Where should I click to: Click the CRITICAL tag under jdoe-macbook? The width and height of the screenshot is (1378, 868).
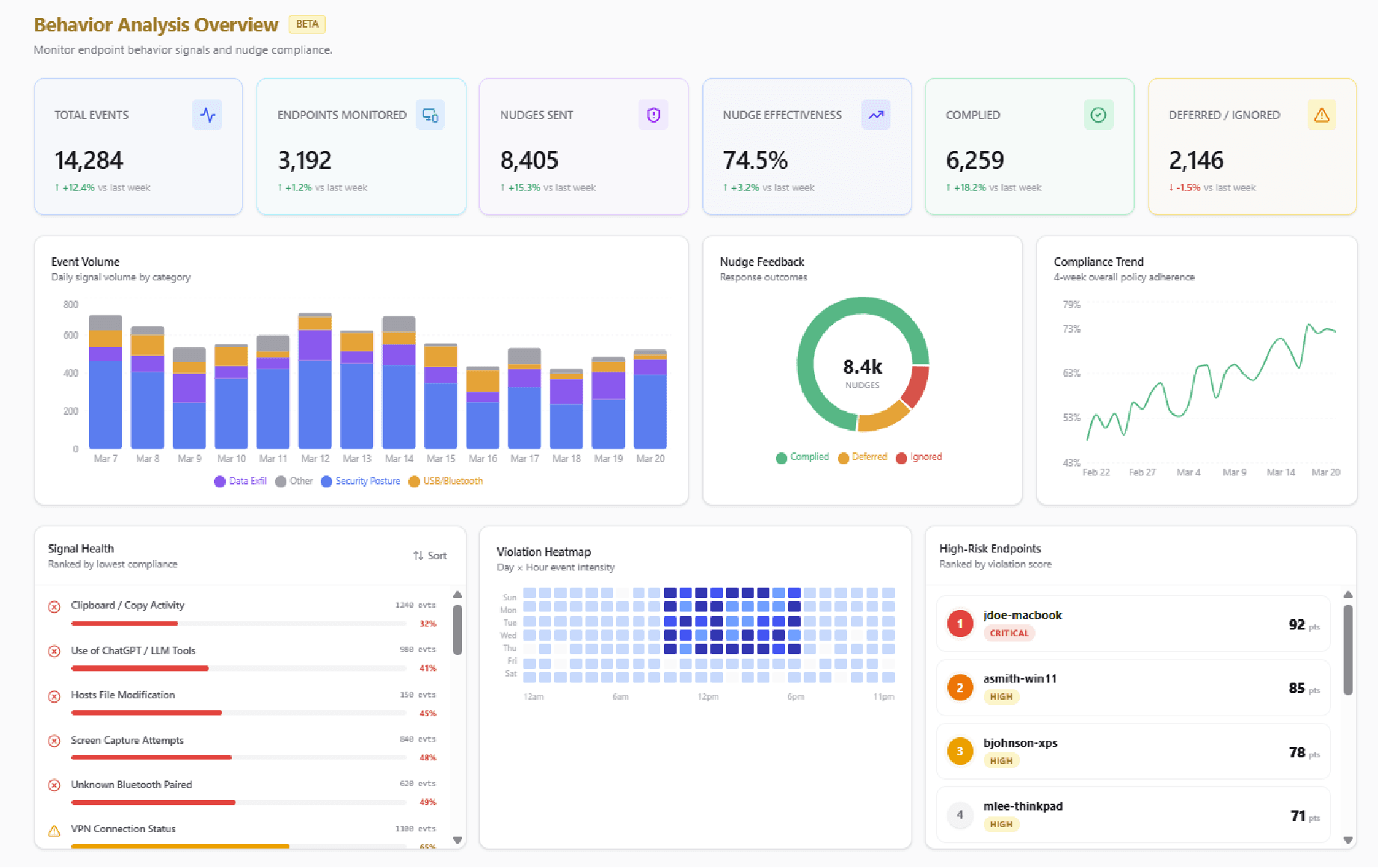point(1009,633)
